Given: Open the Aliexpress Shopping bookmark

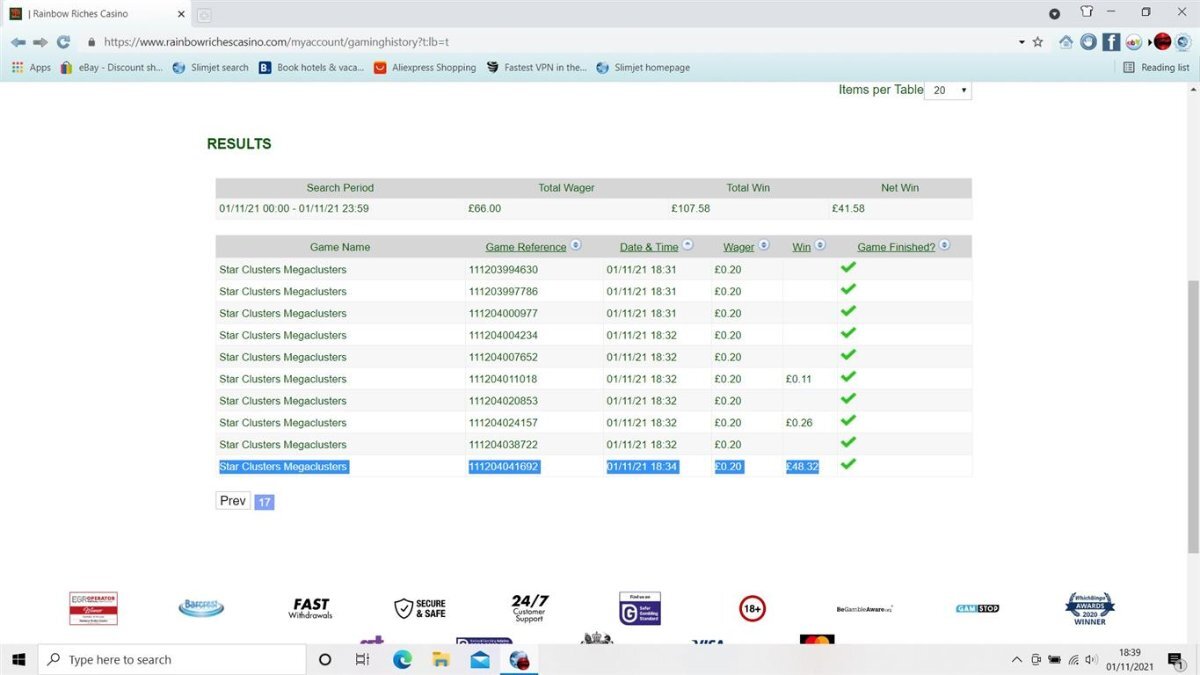Looking at the screenshot, I should tap(425, 68).
